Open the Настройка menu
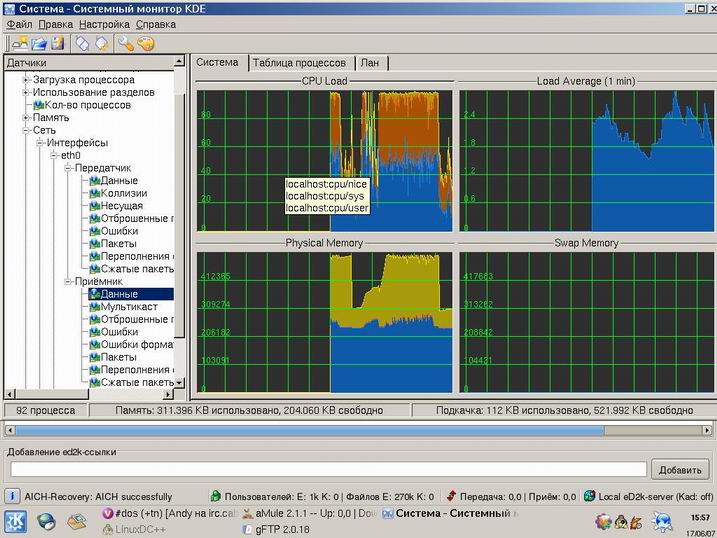Image resolution: width=717 pixels, height=538 pixels. pos(104,23)
